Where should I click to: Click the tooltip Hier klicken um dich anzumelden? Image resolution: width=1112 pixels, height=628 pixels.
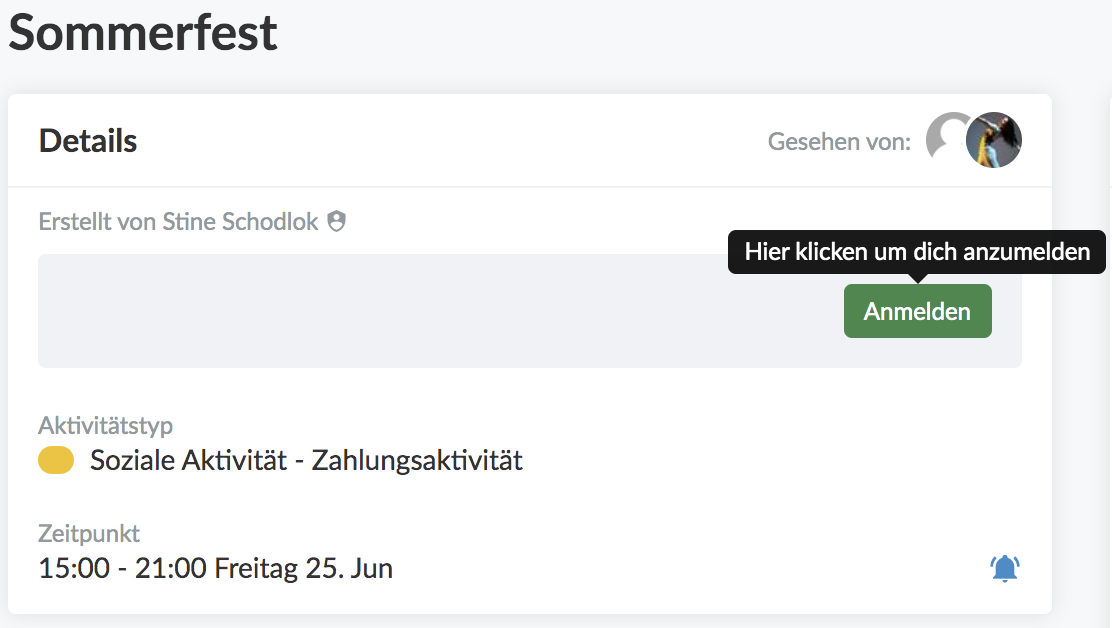917,252
